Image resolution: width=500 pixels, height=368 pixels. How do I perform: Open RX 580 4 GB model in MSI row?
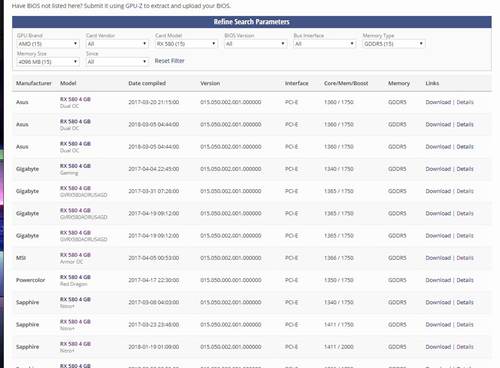click(75, 255)
